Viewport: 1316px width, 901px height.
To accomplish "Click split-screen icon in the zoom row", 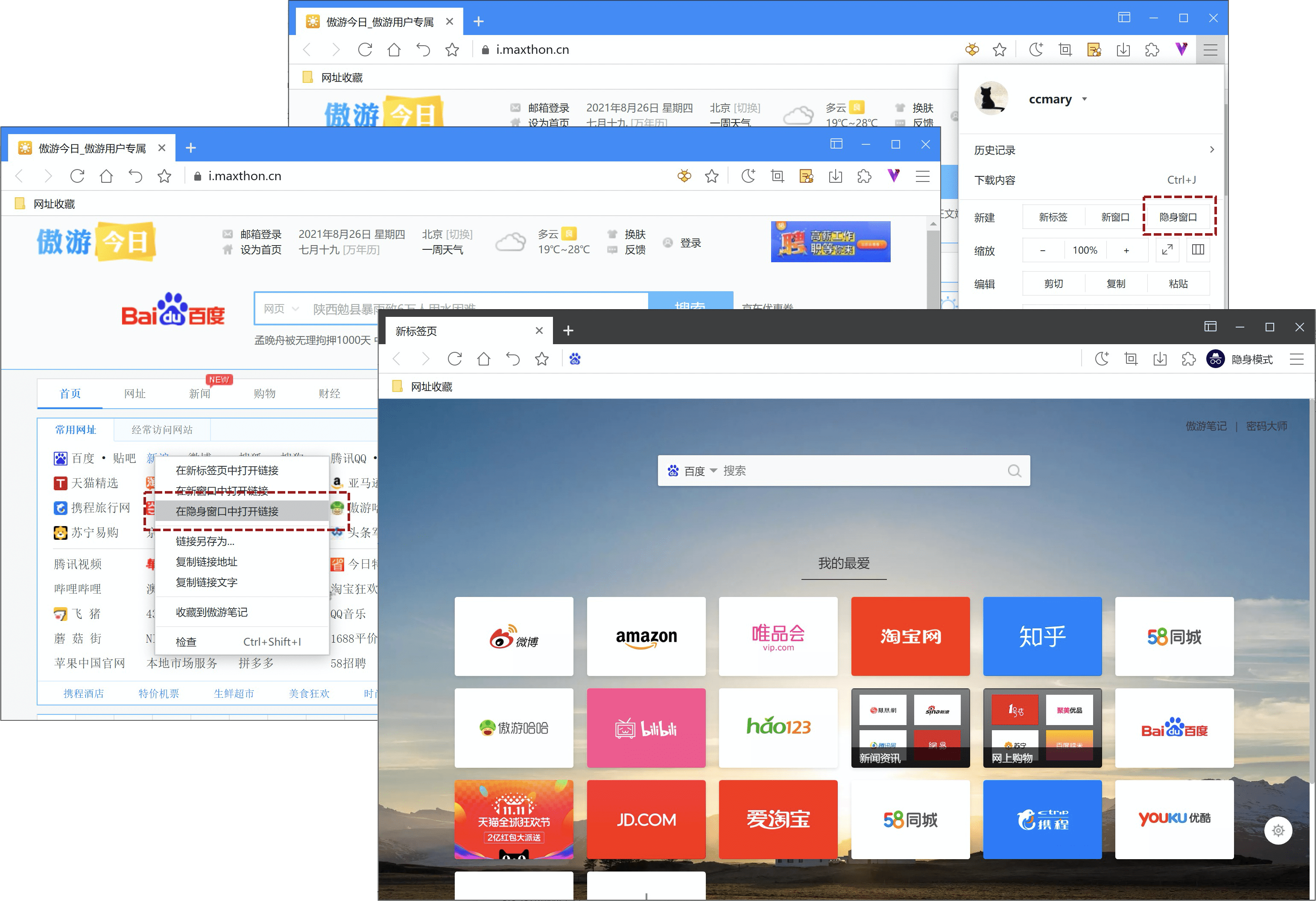I will click(1198, 250).
